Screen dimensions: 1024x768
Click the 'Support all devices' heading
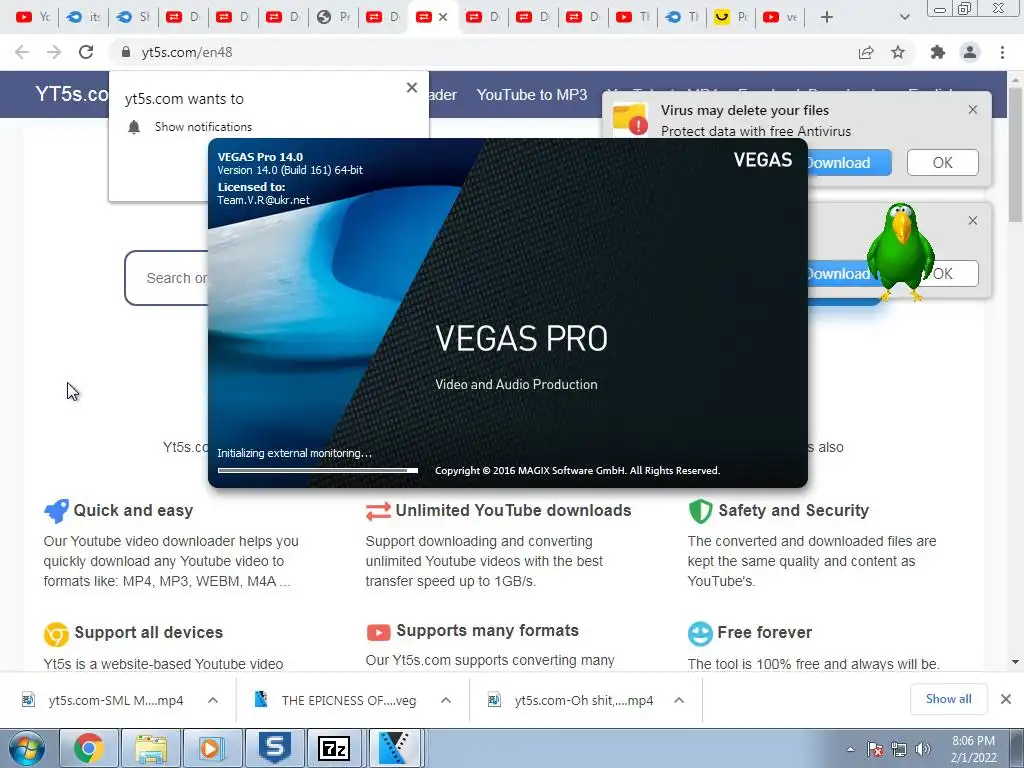click(x=148, y=632)
